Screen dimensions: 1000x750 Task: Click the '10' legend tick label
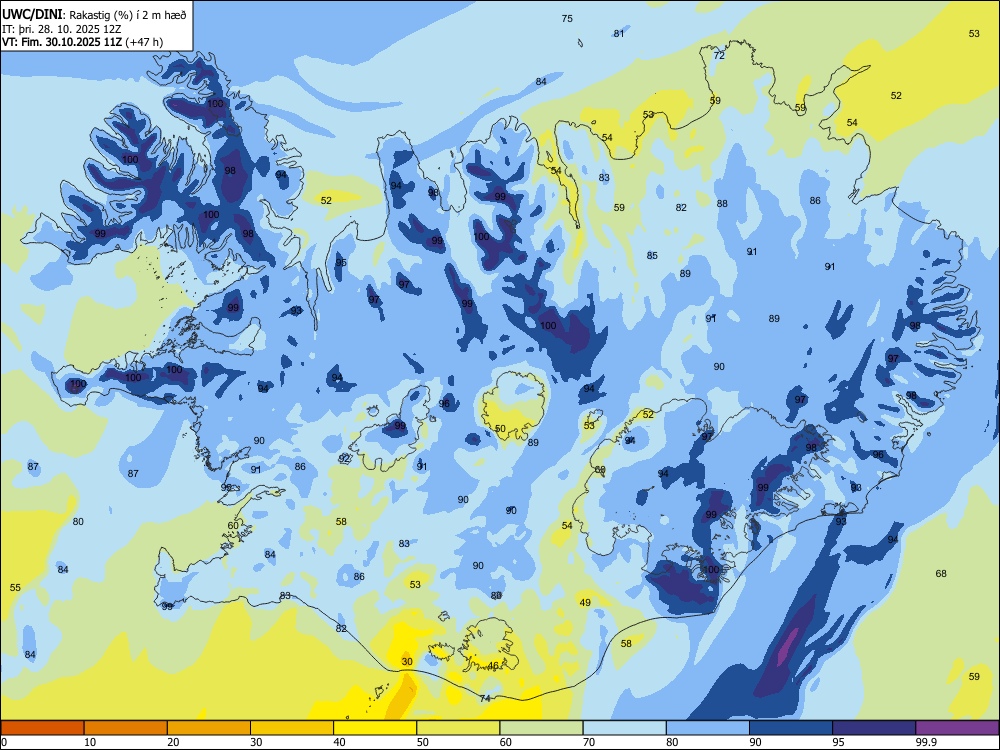90,742
